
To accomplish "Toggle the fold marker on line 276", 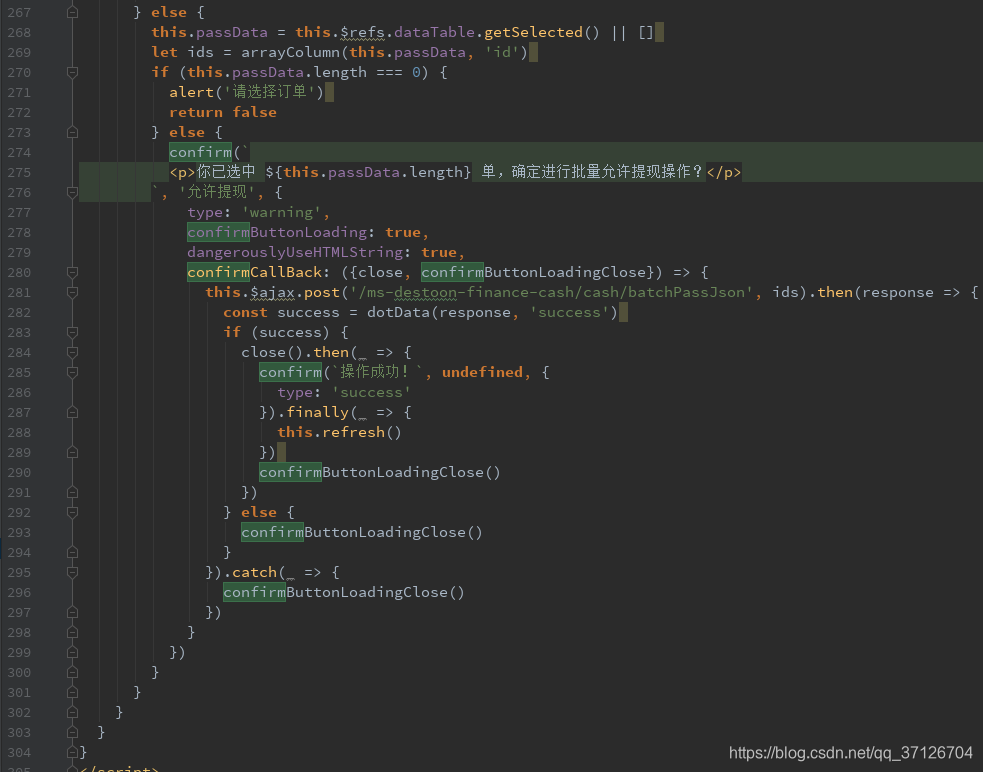I will [73, 193].
